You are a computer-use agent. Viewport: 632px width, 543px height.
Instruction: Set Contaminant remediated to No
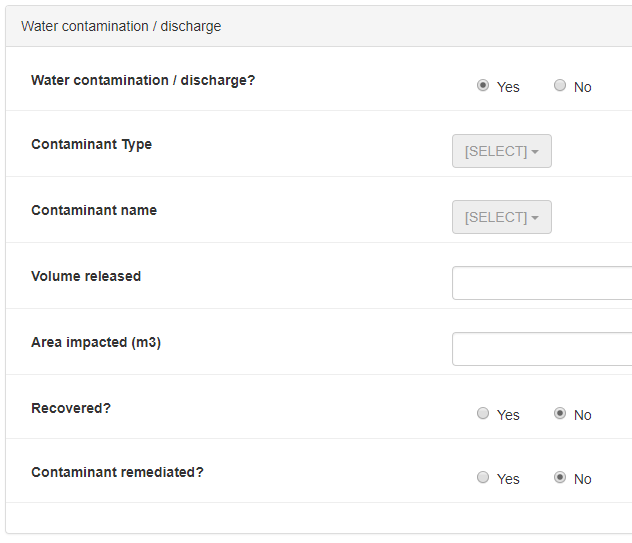point(560,478)
